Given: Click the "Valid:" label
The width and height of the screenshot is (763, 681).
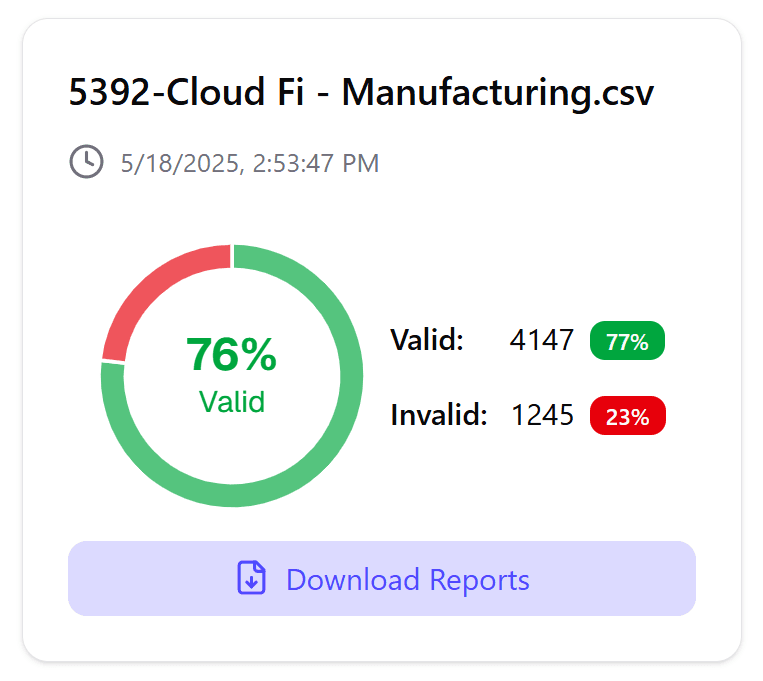Looking at the screenshot, I should tap(427, 339).
